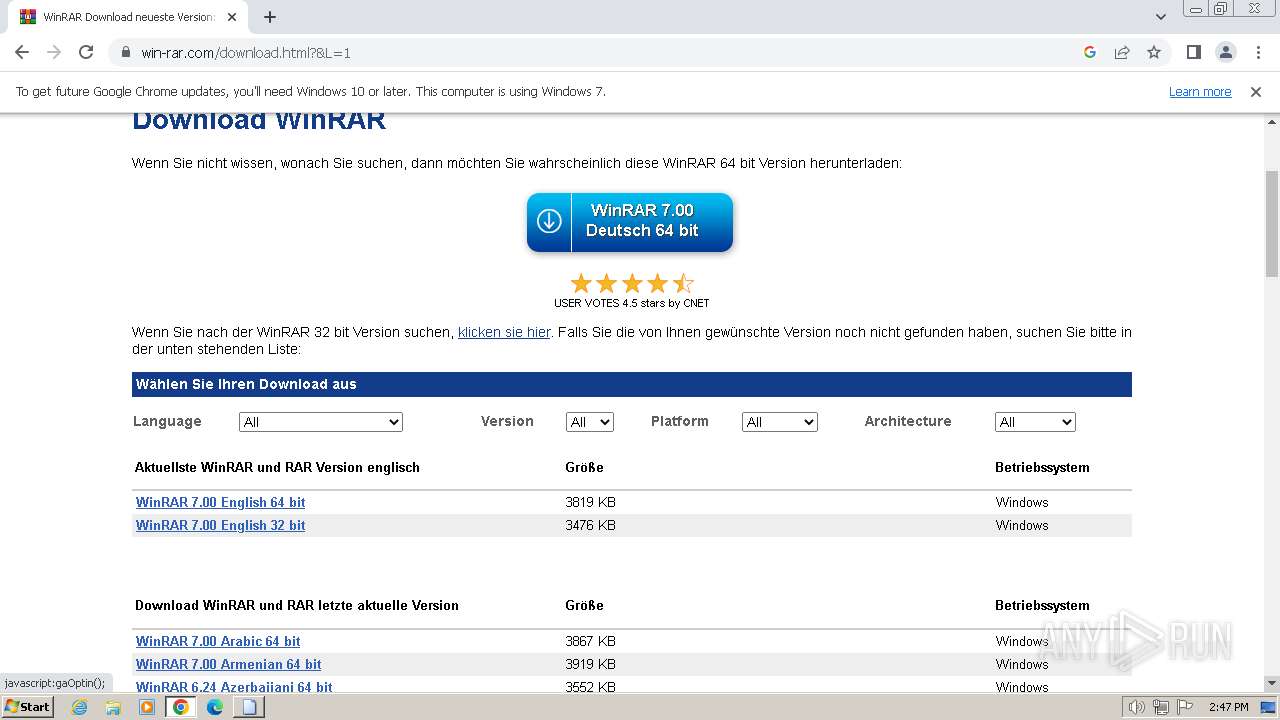
Task: Select the WinRAR Download neueste Version tab
Action: point(128,17)
